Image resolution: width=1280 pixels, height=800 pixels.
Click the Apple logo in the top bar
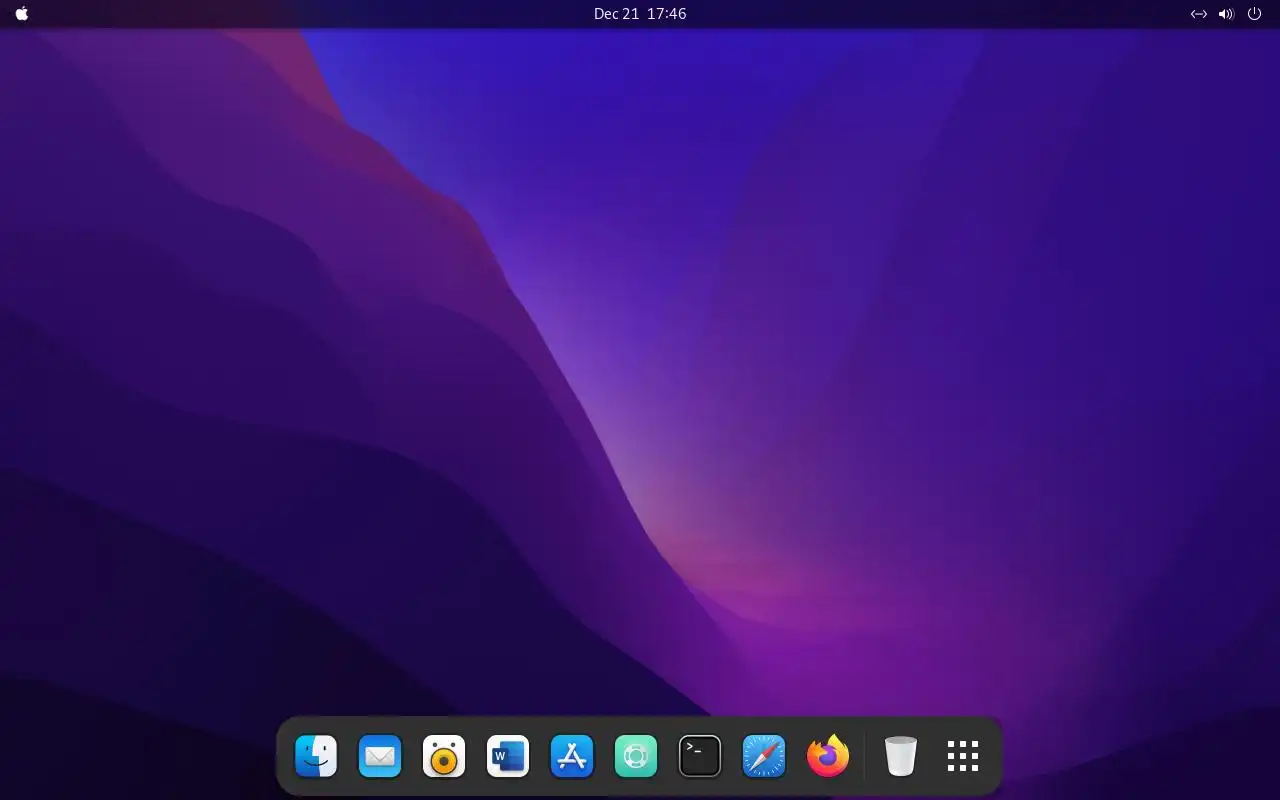click(x=22, y=14)
